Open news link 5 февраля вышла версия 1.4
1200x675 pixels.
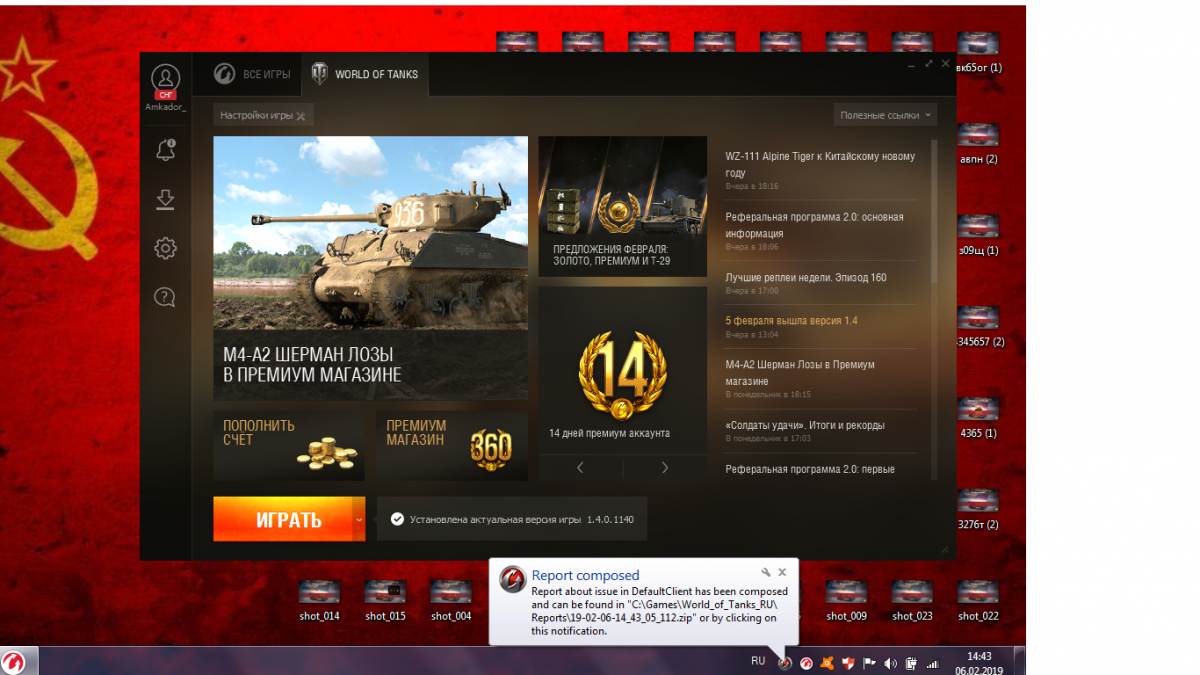click(791, 321)
